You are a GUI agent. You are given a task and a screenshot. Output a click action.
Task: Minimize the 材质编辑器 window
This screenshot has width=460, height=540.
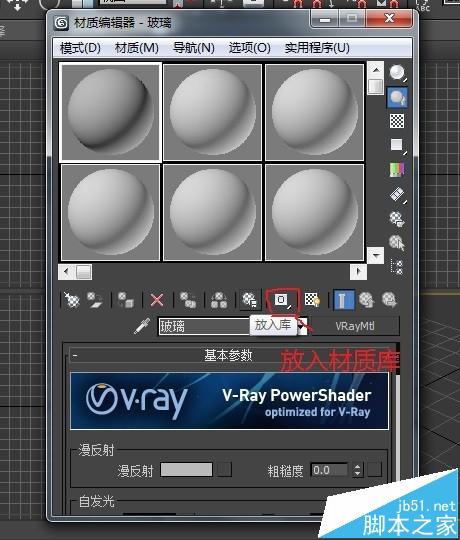[x=325, y=19]
